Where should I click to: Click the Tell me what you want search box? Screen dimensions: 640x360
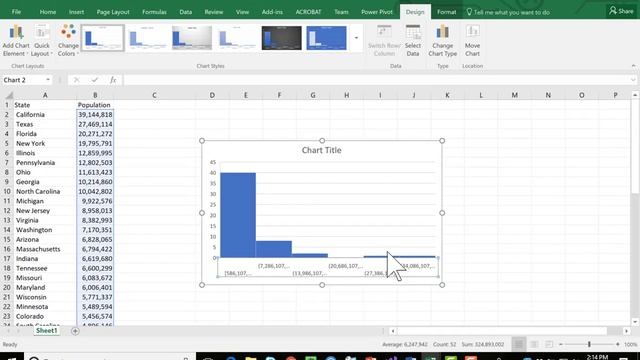[508, 12]
